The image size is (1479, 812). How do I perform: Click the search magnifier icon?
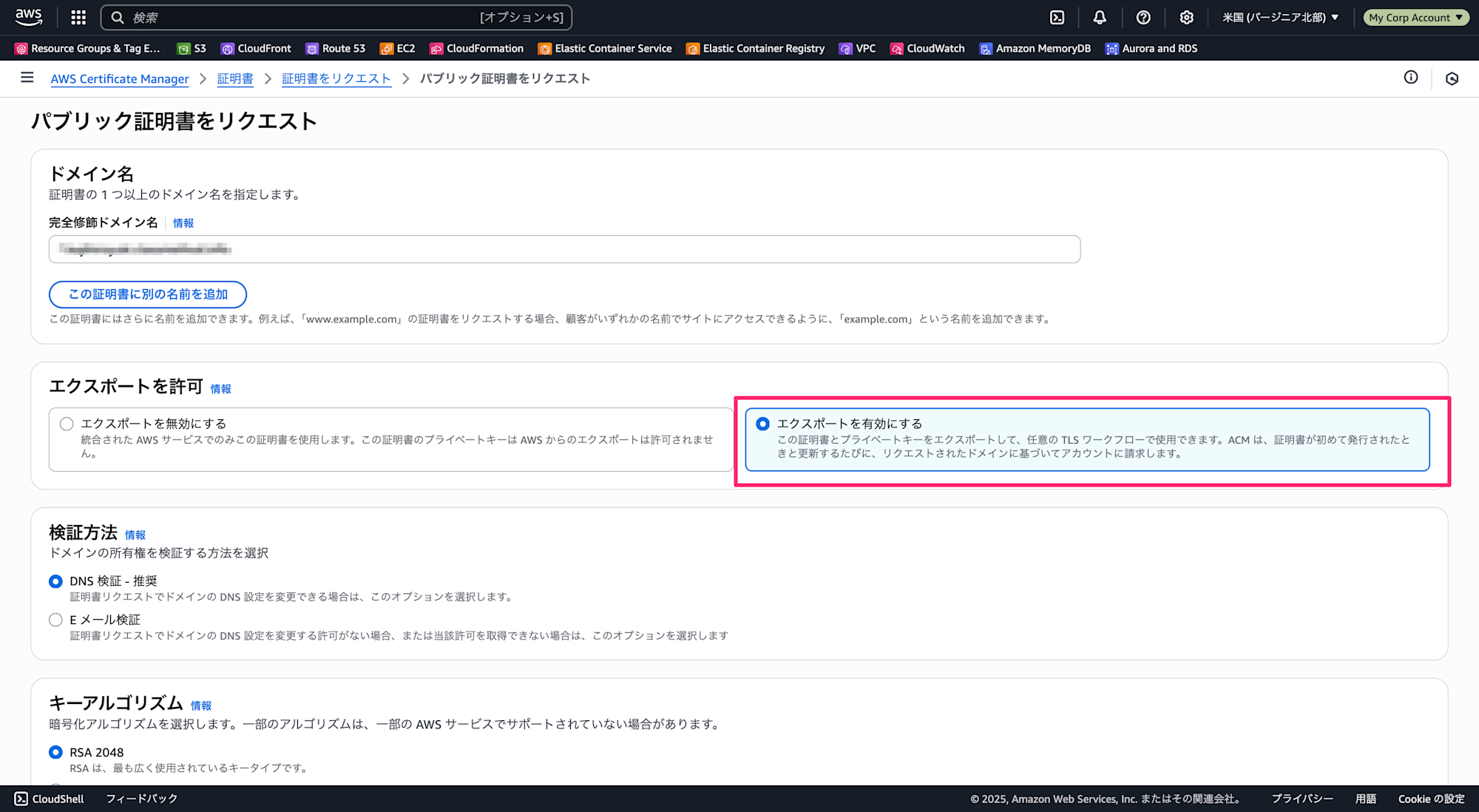(117, 18)
